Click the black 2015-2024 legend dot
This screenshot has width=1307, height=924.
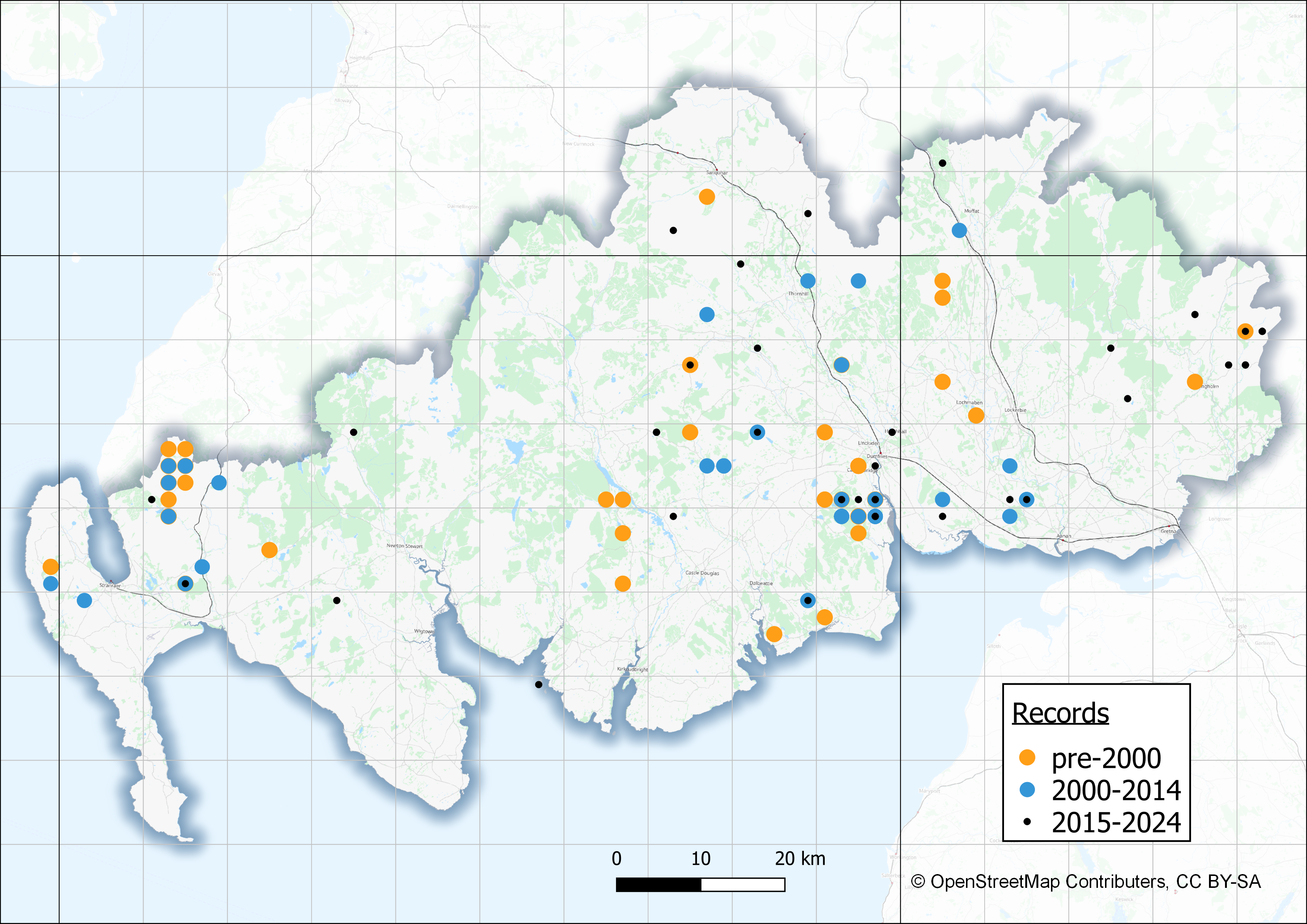[x=1027, y=822]
